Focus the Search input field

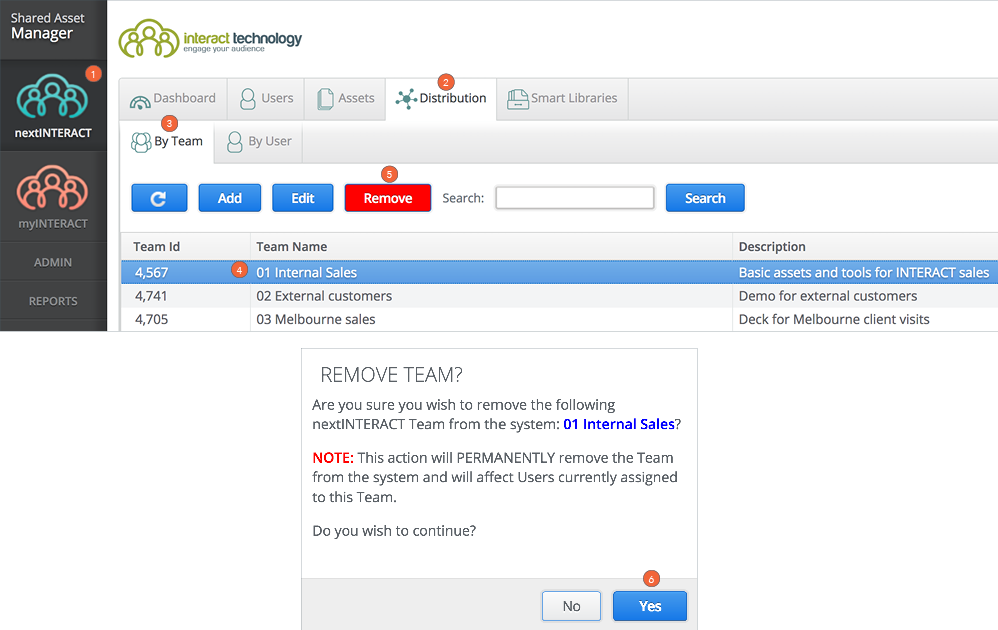point(575,198)
